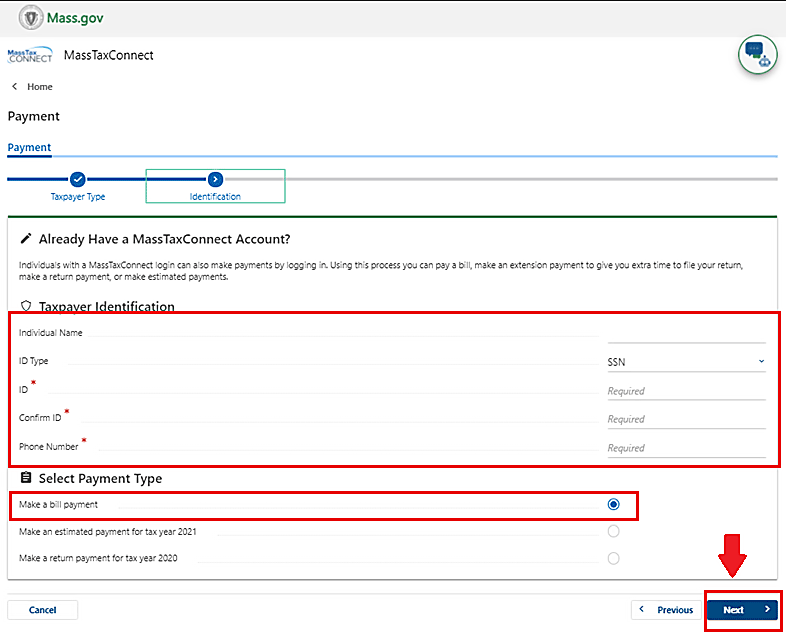Click shield icon beside Taxpayer Identification
786x638 pixels.
[26, 307]
